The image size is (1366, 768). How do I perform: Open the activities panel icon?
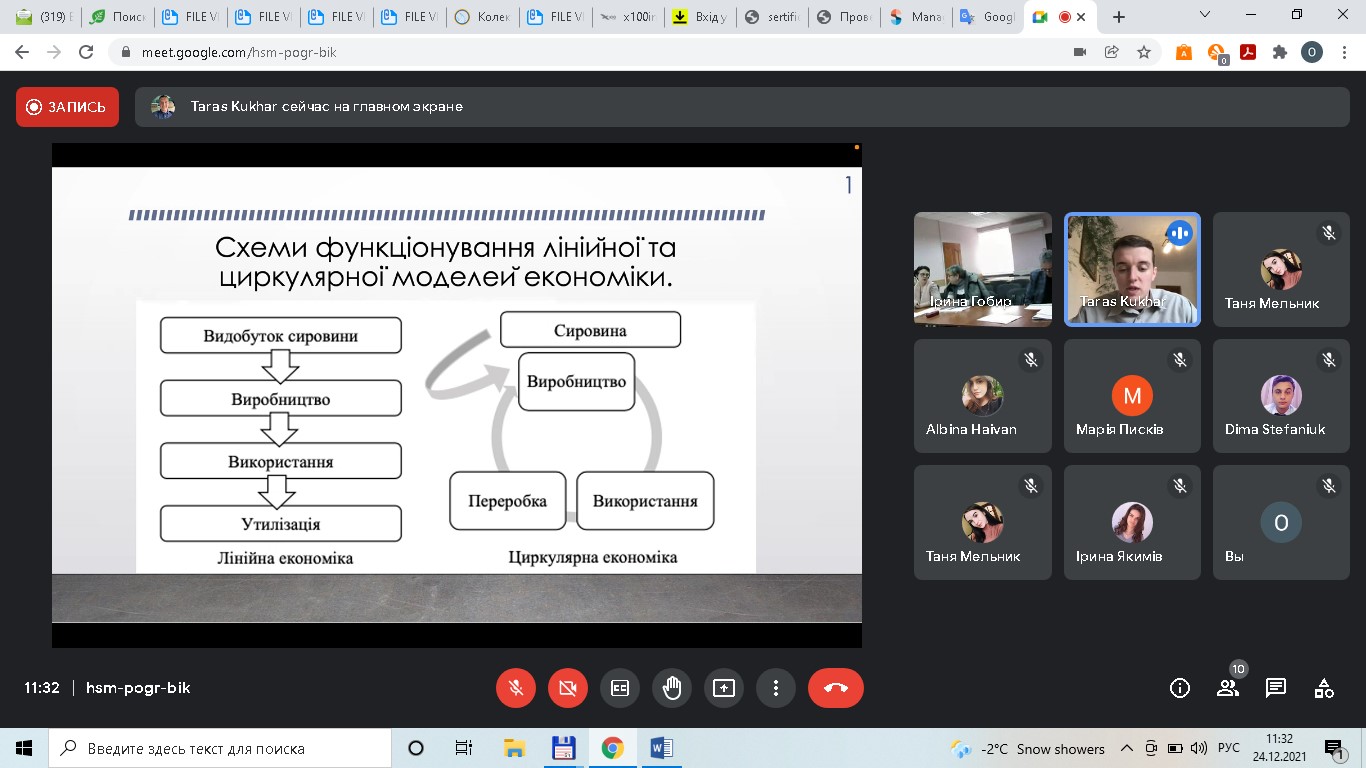pos(1324,688)
